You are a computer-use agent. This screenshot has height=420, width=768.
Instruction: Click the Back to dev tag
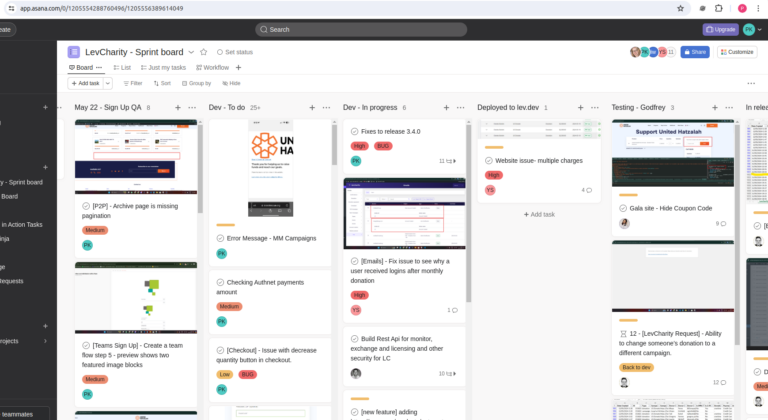point(636,367)
